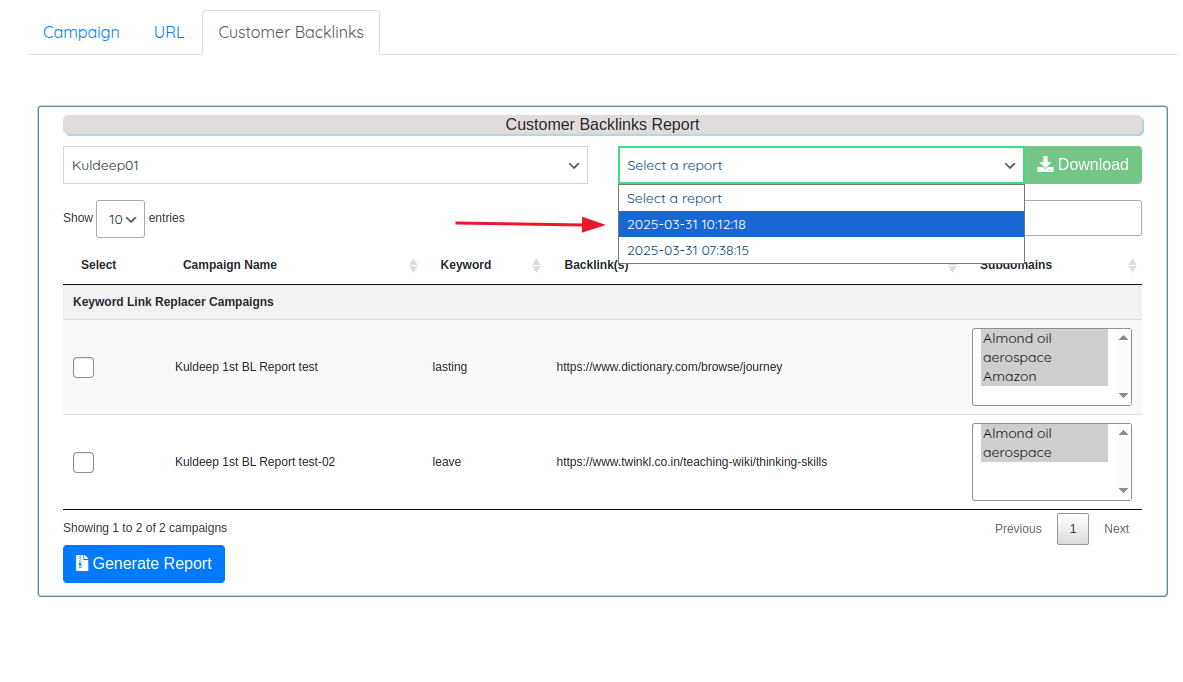Sort by Campaign Name column arrows
This screenshot has width=1183, height=682.
[x=413, y=265]
